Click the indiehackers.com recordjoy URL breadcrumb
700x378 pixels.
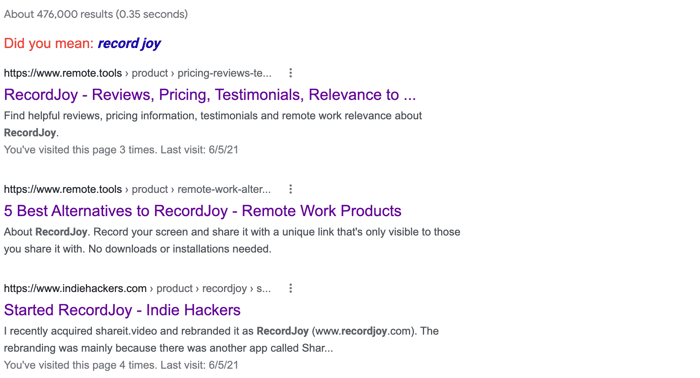(137, 288)
